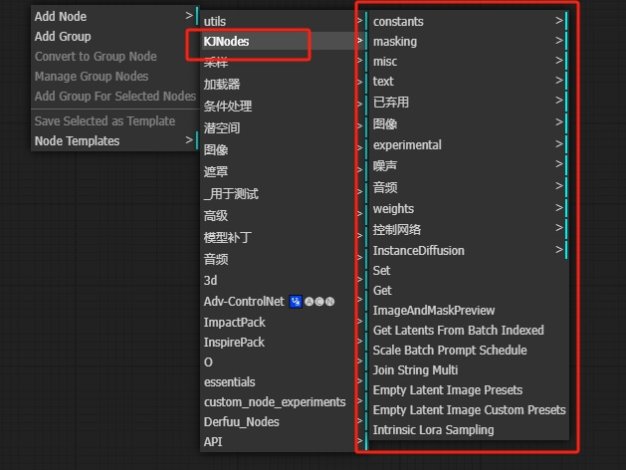Open the Derfuu_Nodes category
Image resolution: width=626 pixels, height=470 pixels.
pyautogui.click(x=283, y=422)
